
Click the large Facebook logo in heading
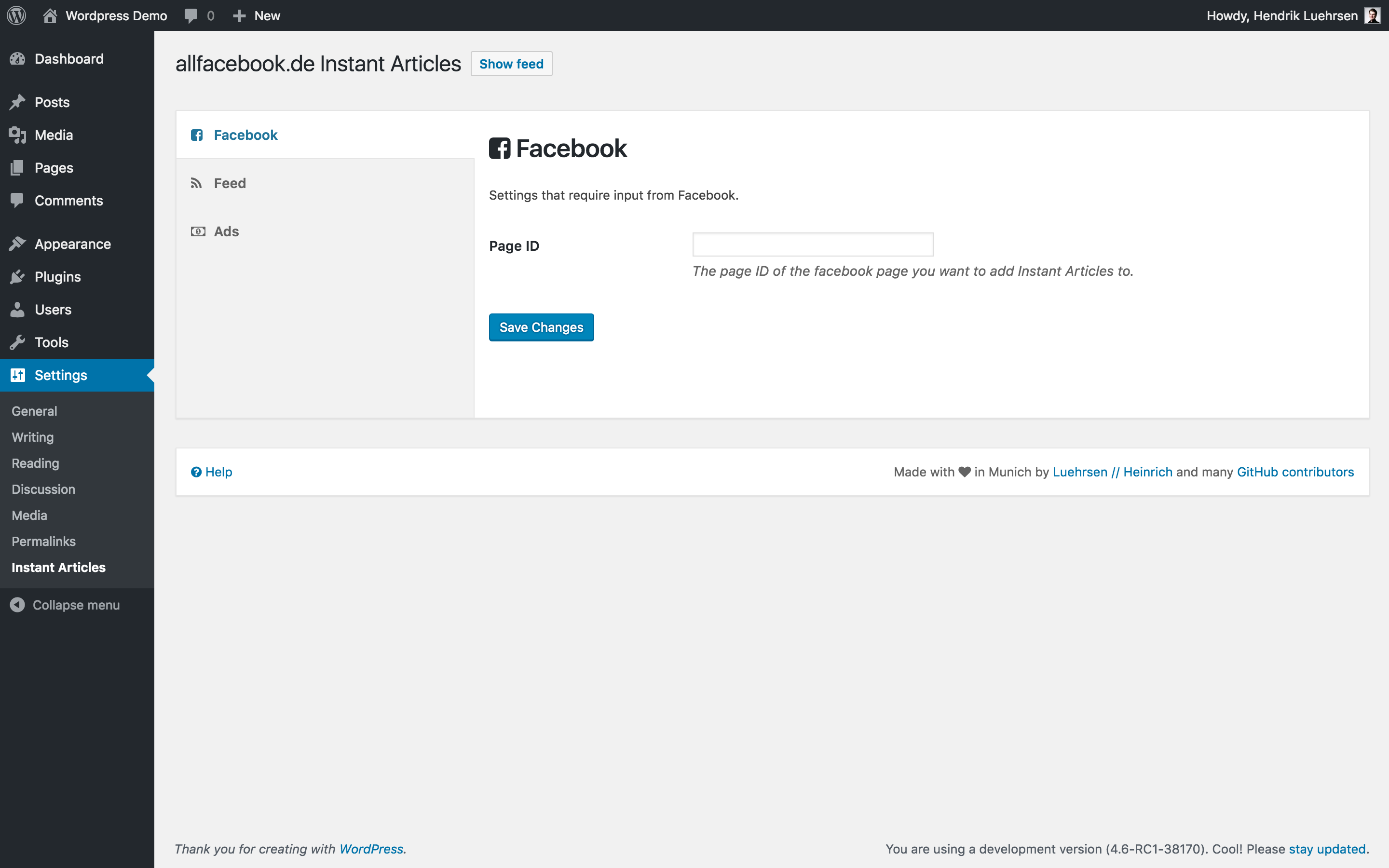(499, 148)
